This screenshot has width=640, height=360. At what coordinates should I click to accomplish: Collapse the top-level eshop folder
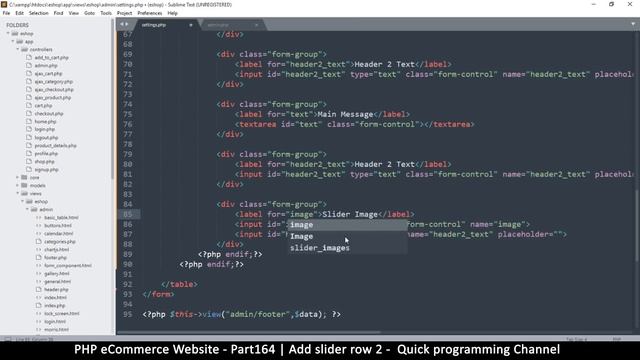(8, 33)
